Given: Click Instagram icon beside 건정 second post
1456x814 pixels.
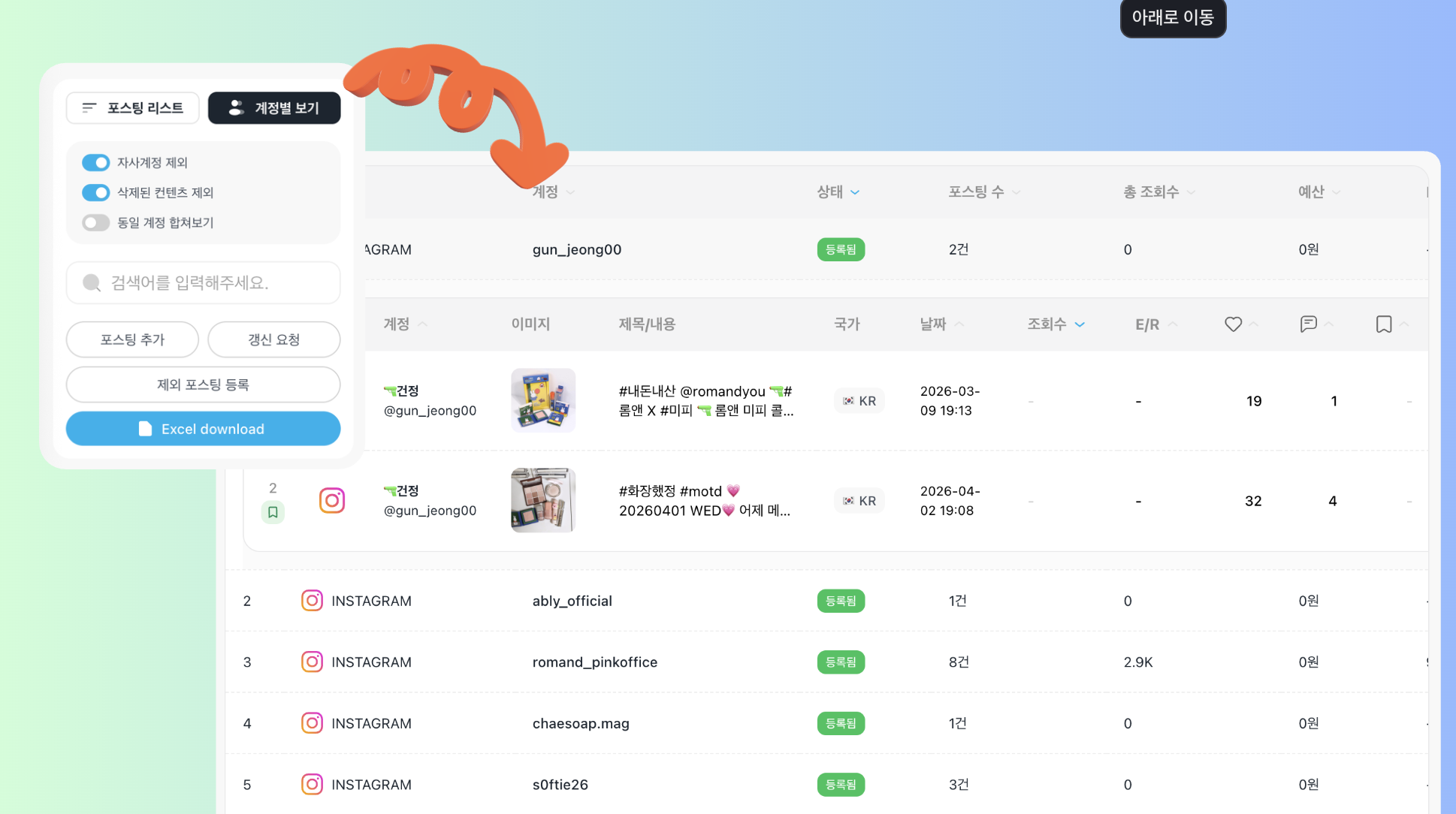Looking at the screenshot, I should tap(331, 500).
